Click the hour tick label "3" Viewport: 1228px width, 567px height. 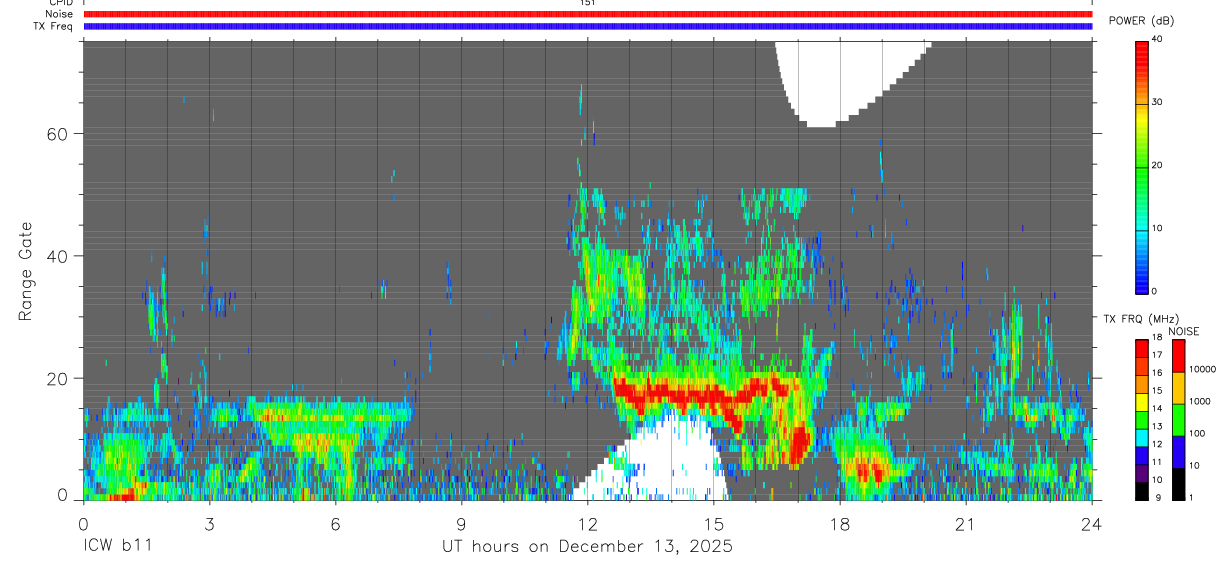(210, 524)
